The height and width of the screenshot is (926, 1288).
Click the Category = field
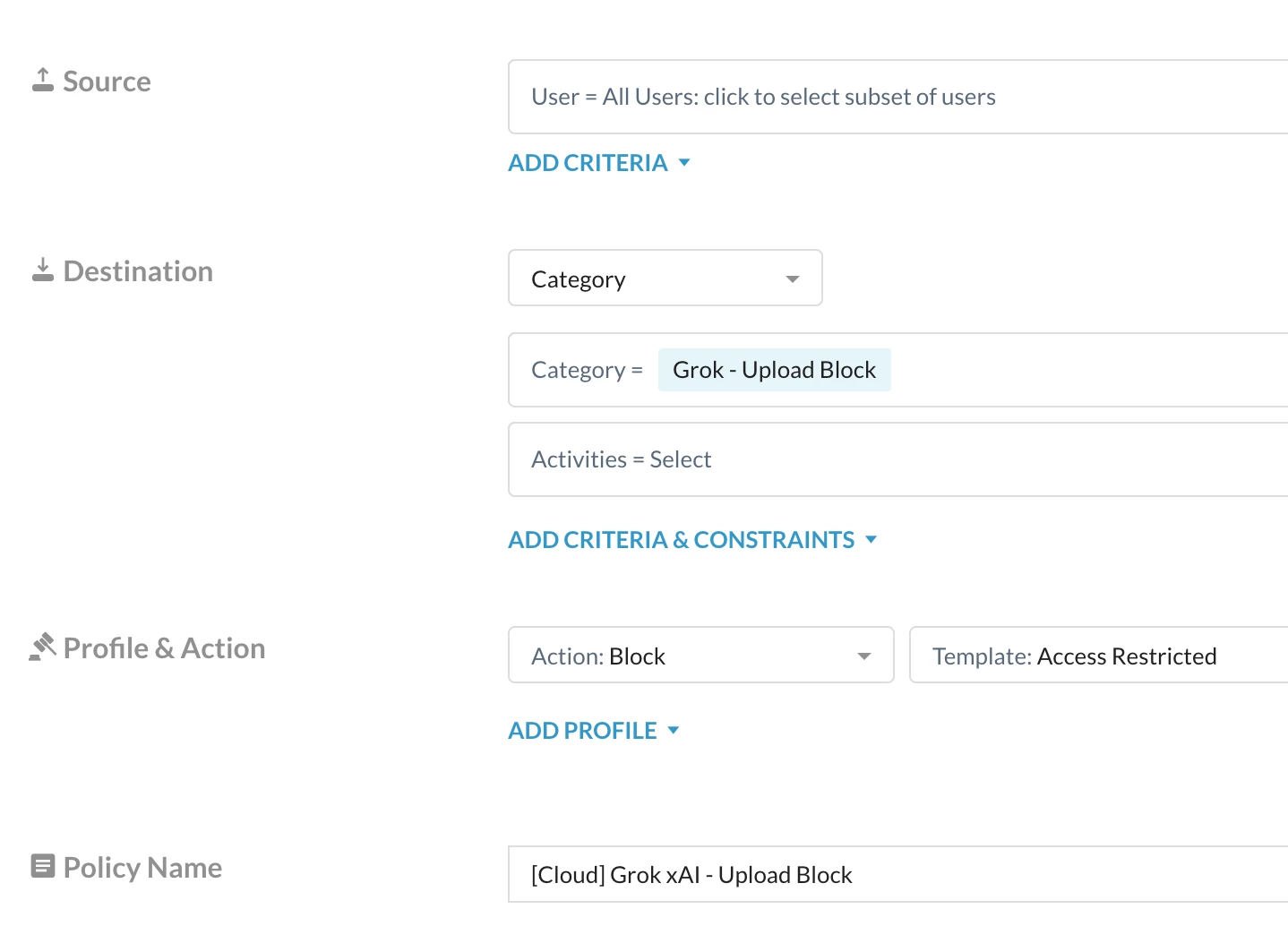click(x=898, y=370)
